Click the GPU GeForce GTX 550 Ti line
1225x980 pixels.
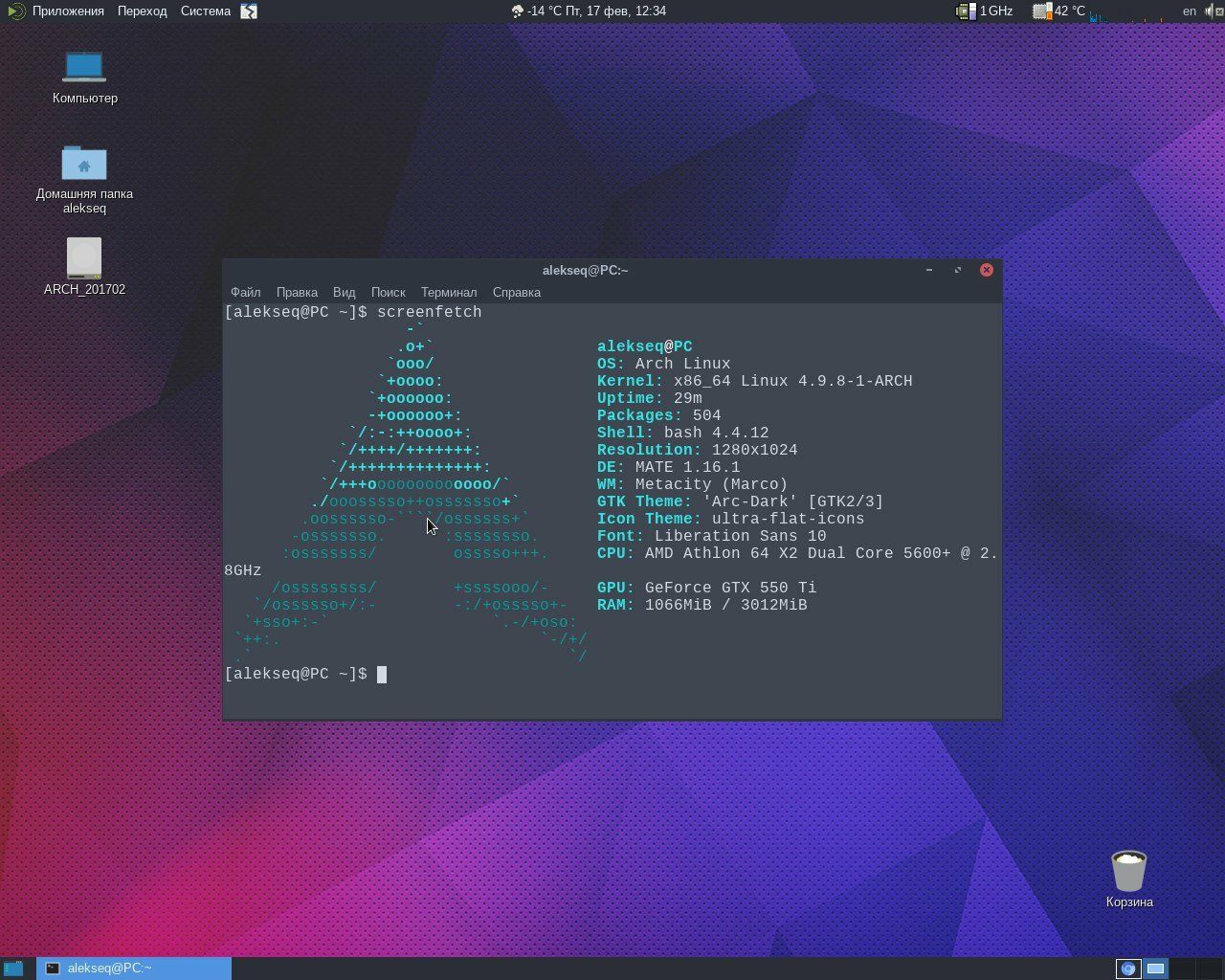coord(706,588)
